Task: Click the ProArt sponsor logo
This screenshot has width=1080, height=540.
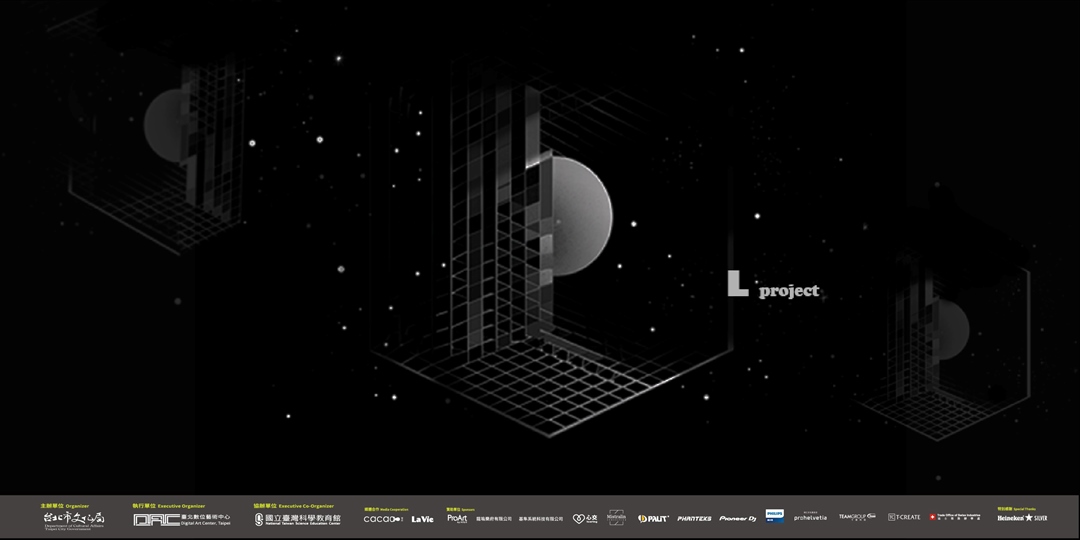Action: [457, 518]
